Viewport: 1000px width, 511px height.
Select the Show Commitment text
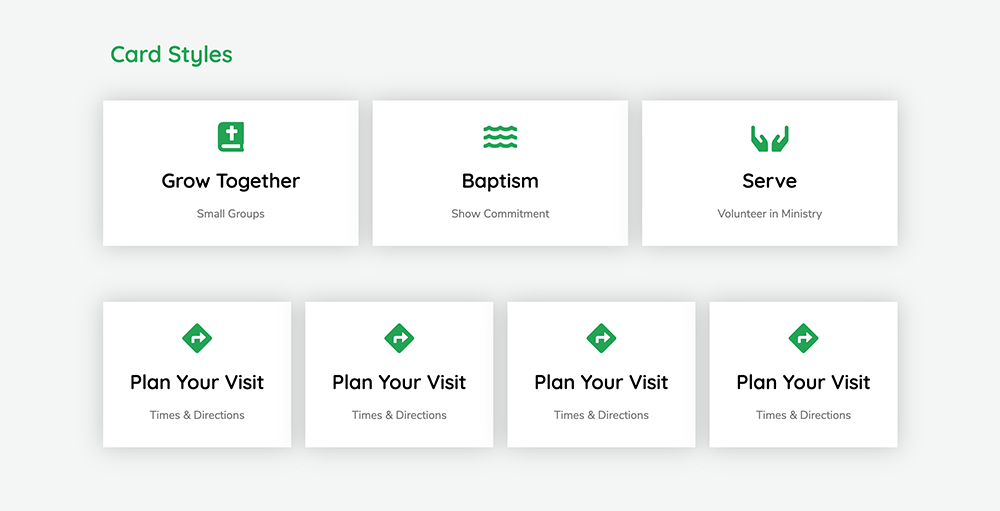click(500, 214)
